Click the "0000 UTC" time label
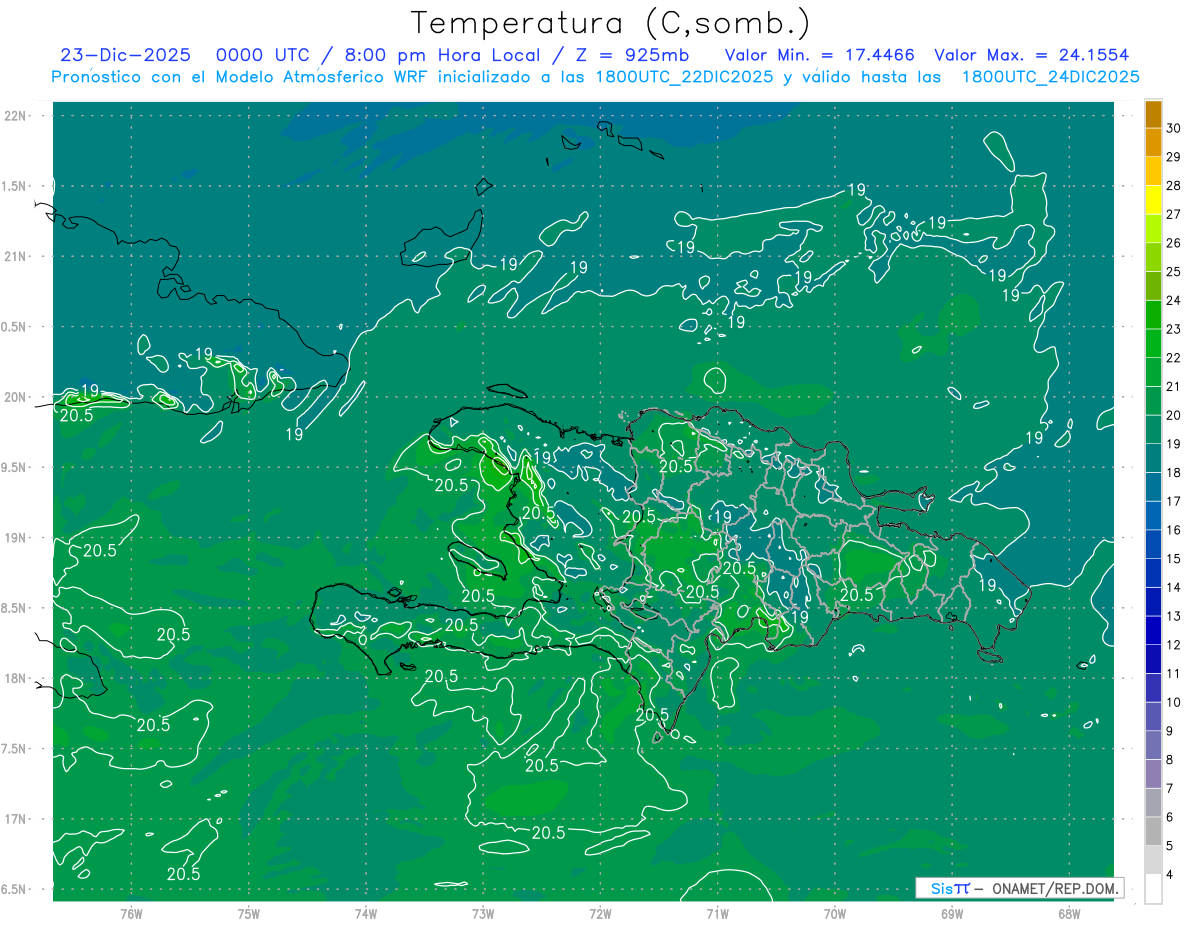Viewport: 1200px width, 927px height. pos(266,55)
